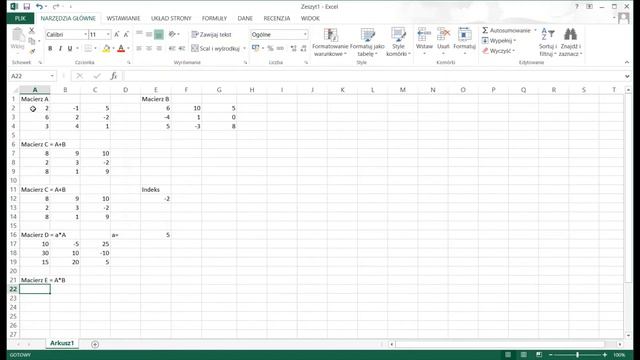Add a new sheet

[x=95, y=344]
